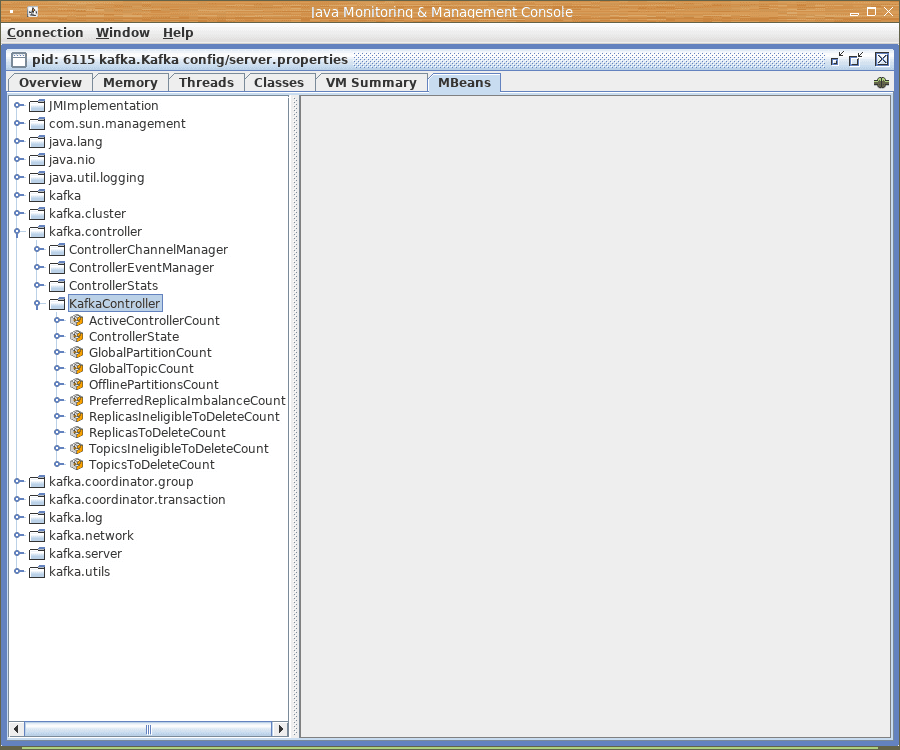This screenshot has width=900, height=750.
Task: Select the kafka.server label
Action: click(x=86, y=554)
